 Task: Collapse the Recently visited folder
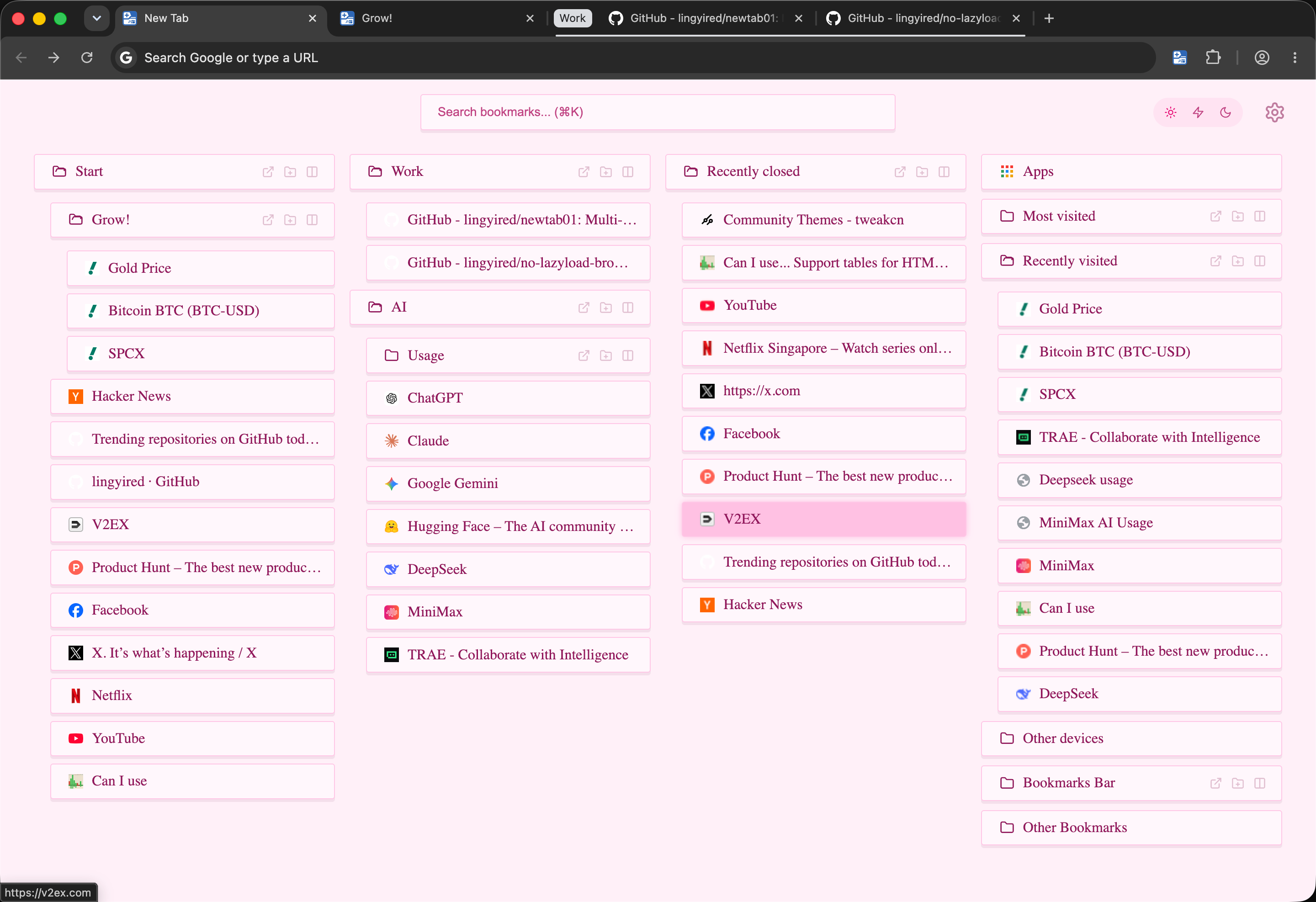[x=1131, y=261]
